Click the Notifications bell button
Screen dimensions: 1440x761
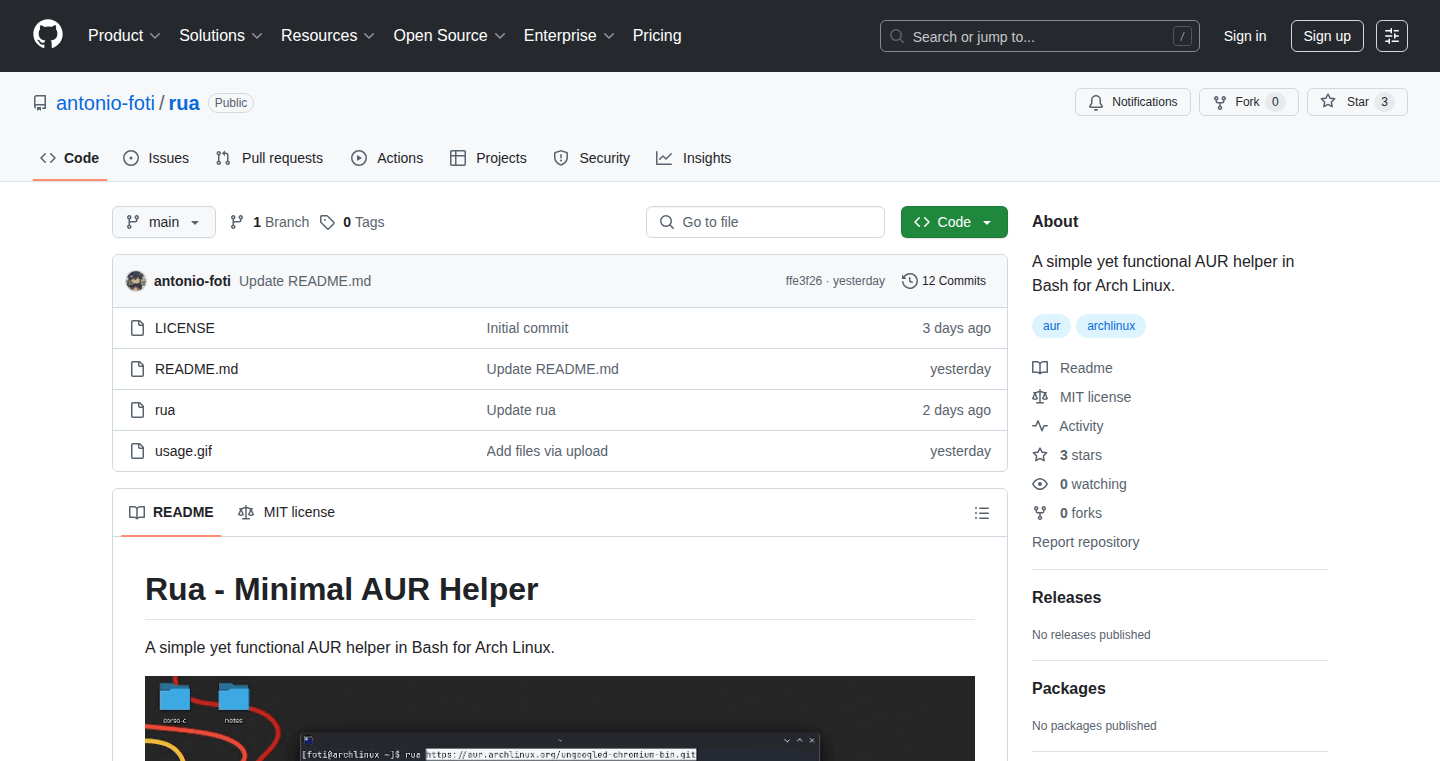tap(1133, 102)
